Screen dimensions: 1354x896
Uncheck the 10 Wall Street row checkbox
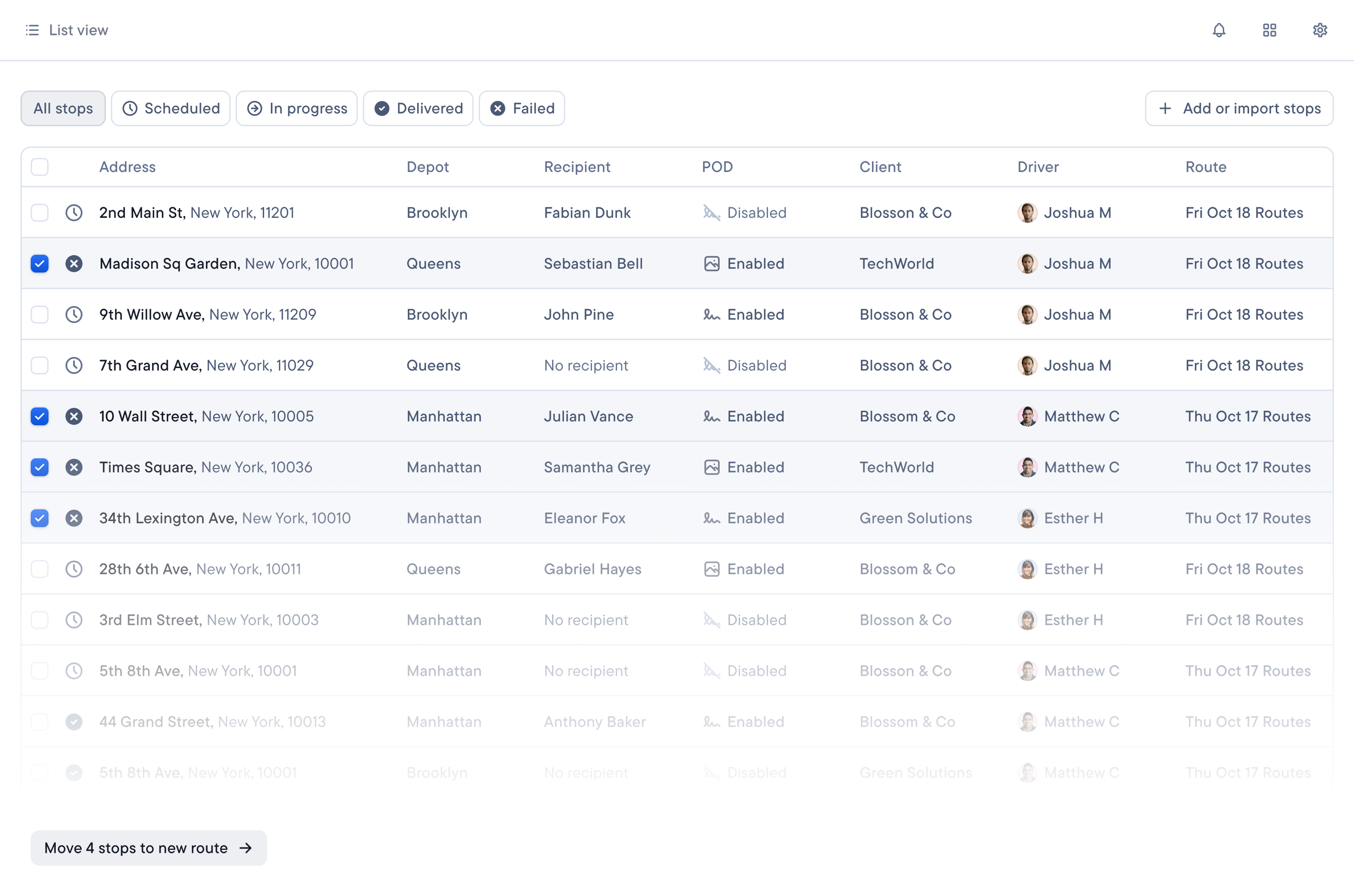pyautogui.click(x=39, y=416)
